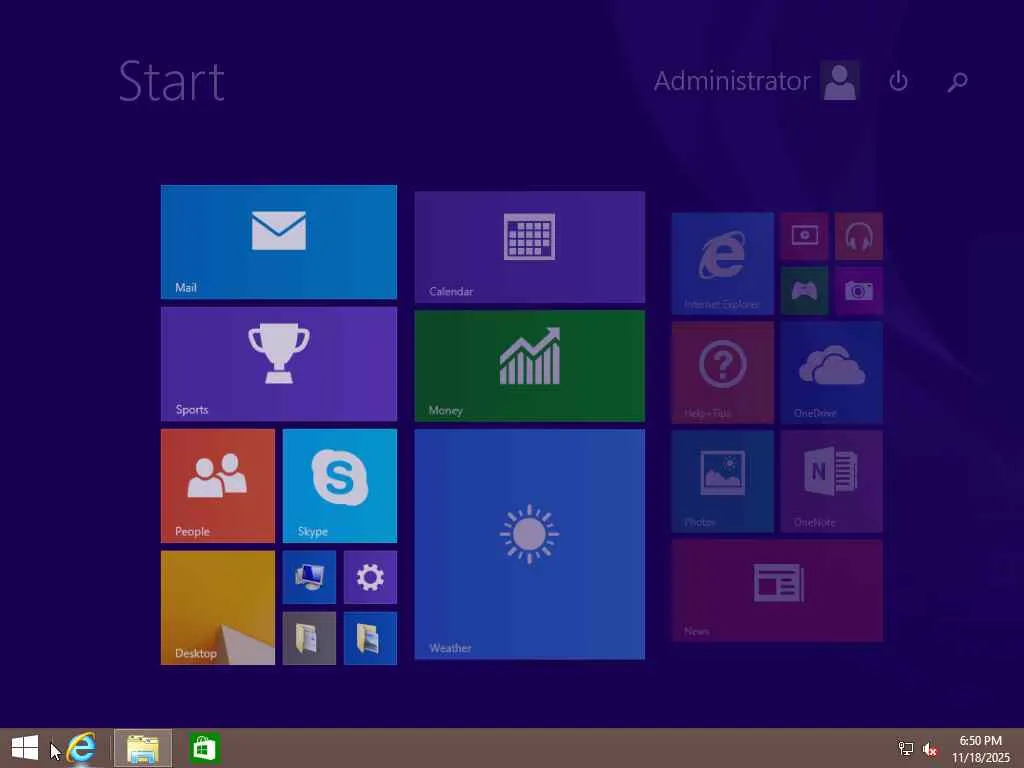Open File Explorer from the taskbar
Image resolution: width=1024 pixels, height=768 pixels.
[143, 748]
